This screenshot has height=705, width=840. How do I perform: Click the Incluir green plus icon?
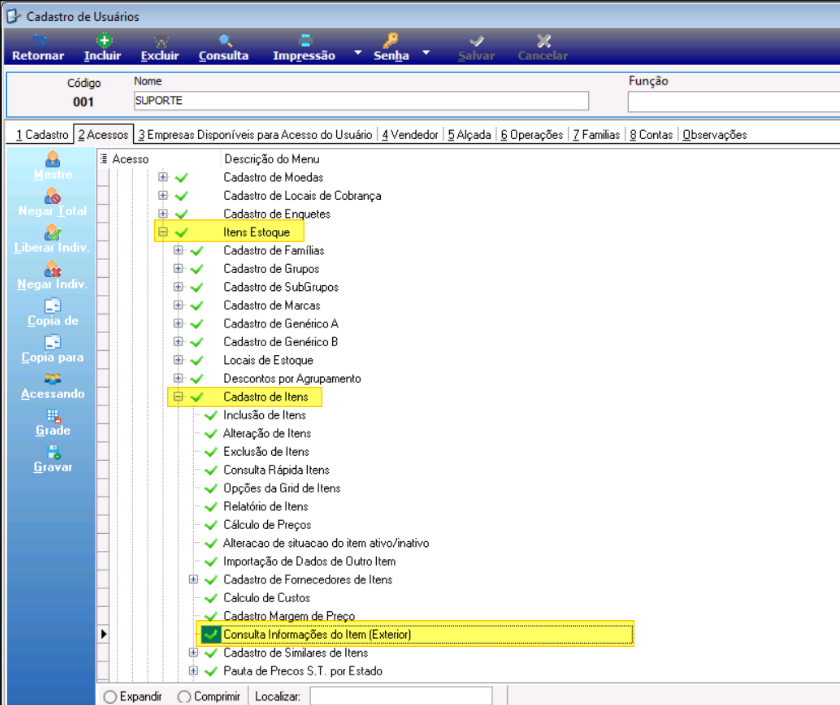(x=104, y=40)
